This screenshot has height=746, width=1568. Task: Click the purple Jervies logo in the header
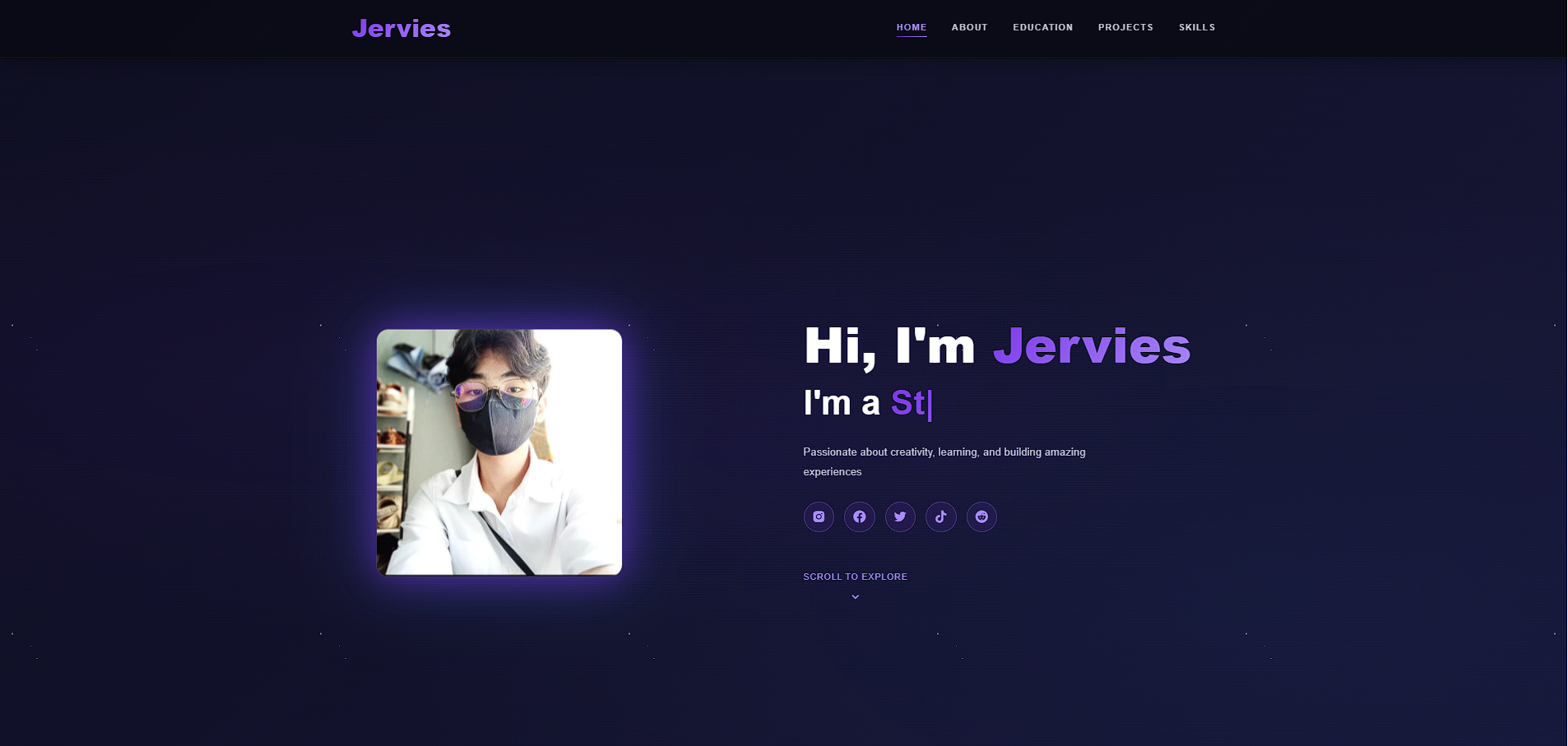point(401,28)
